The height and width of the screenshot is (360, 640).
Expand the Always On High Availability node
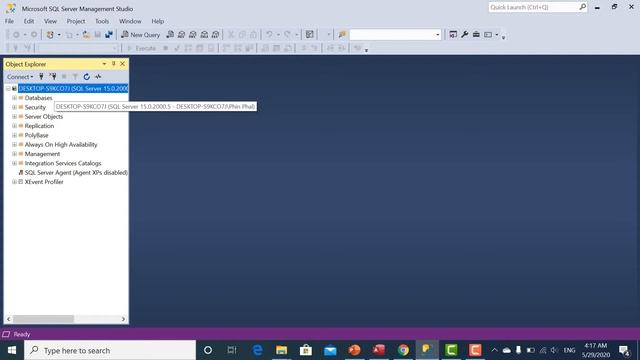(x=14, y=144)
